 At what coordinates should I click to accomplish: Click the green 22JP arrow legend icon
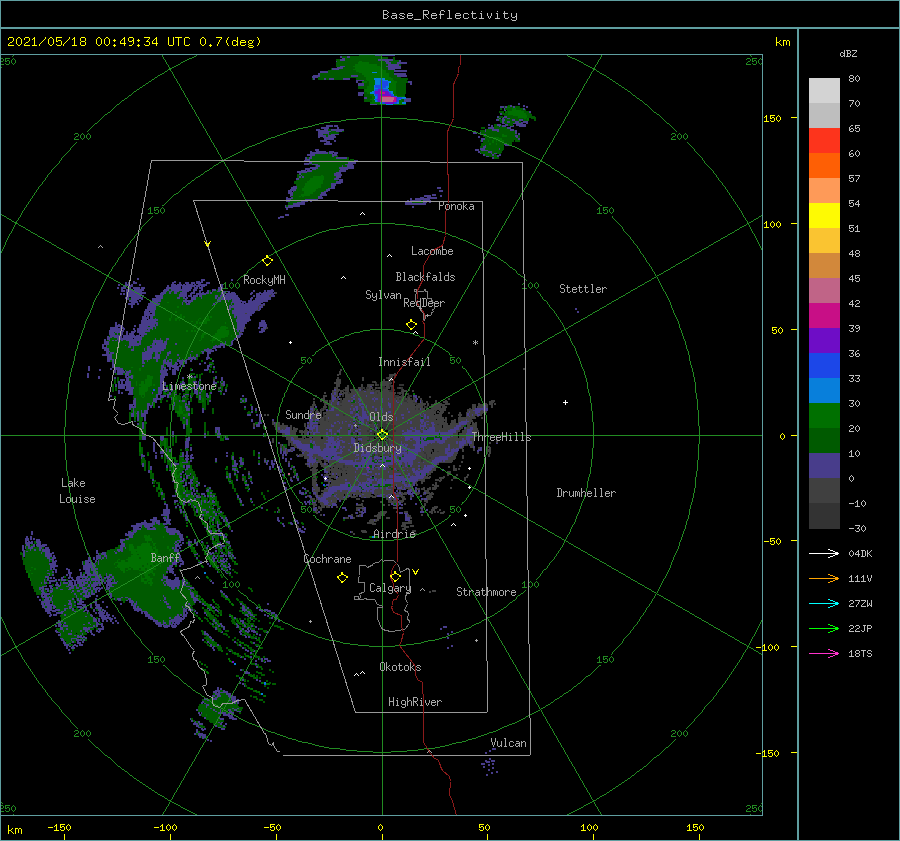(x=824, y=629)
